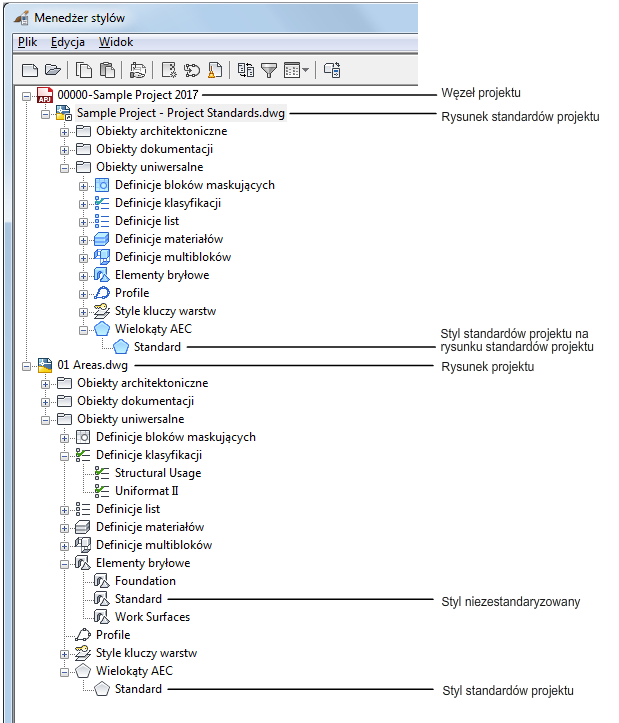Click the Edit Style toolbar icon
Screen dimensions: 619x723
tap(137, 70)
